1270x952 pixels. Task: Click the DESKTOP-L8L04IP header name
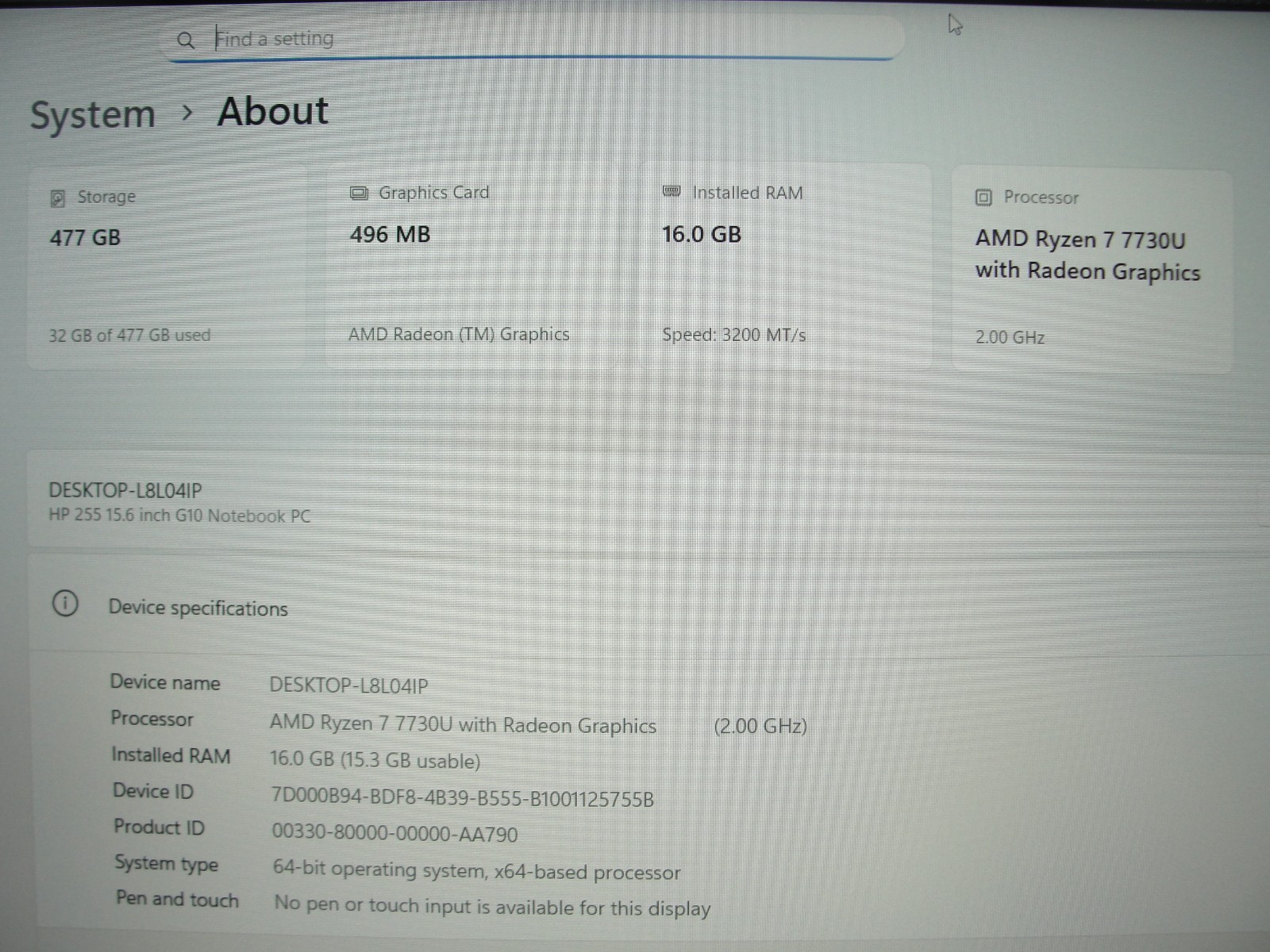click(125, 490)
